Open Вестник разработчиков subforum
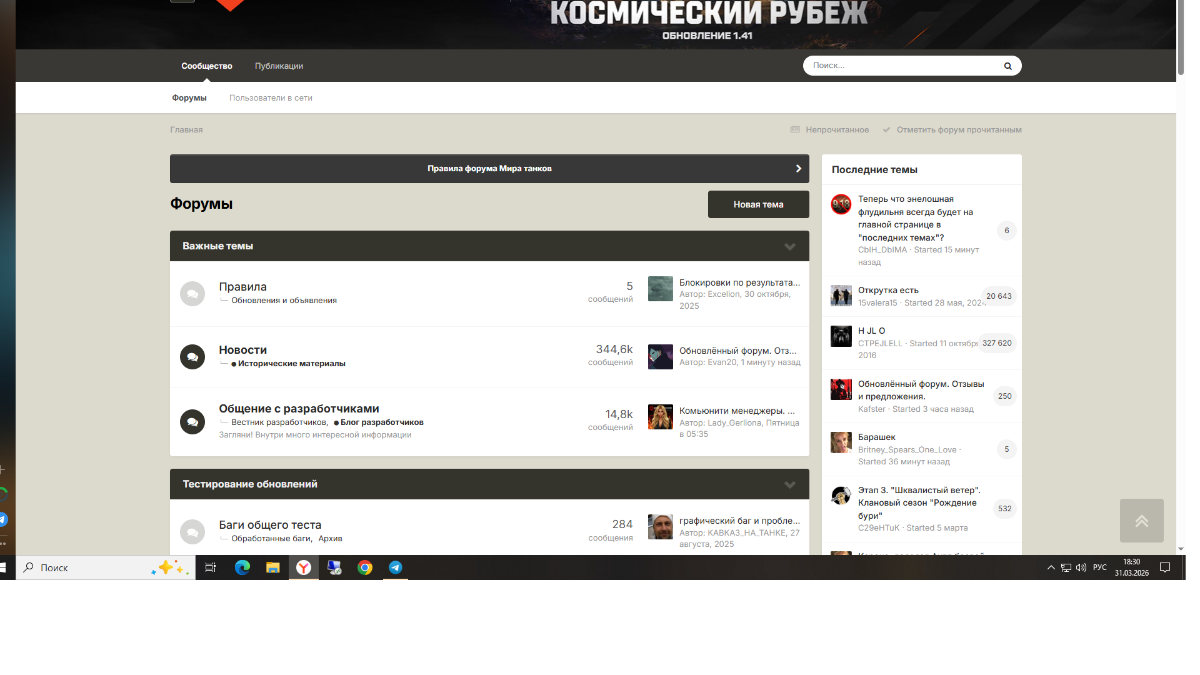This screenshot has height=675, width=1200. pos(278,423)
